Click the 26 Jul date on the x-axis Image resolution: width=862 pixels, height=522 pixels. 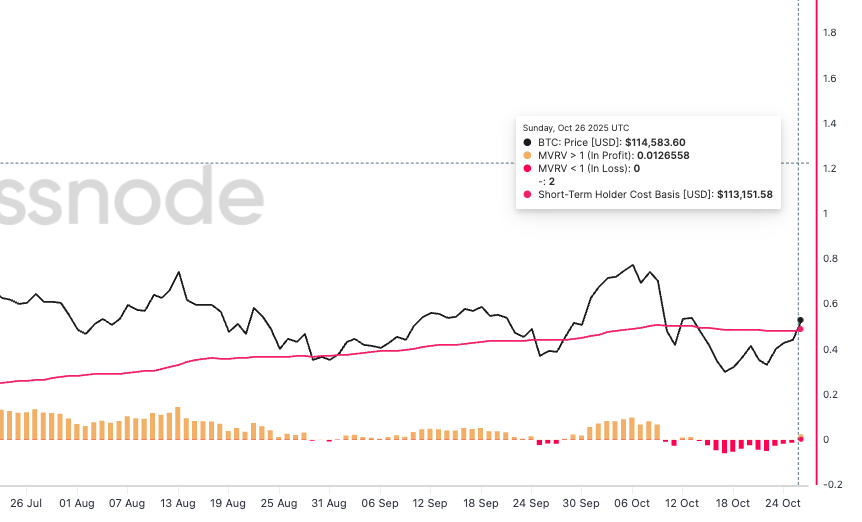click(x=26, y=503)
